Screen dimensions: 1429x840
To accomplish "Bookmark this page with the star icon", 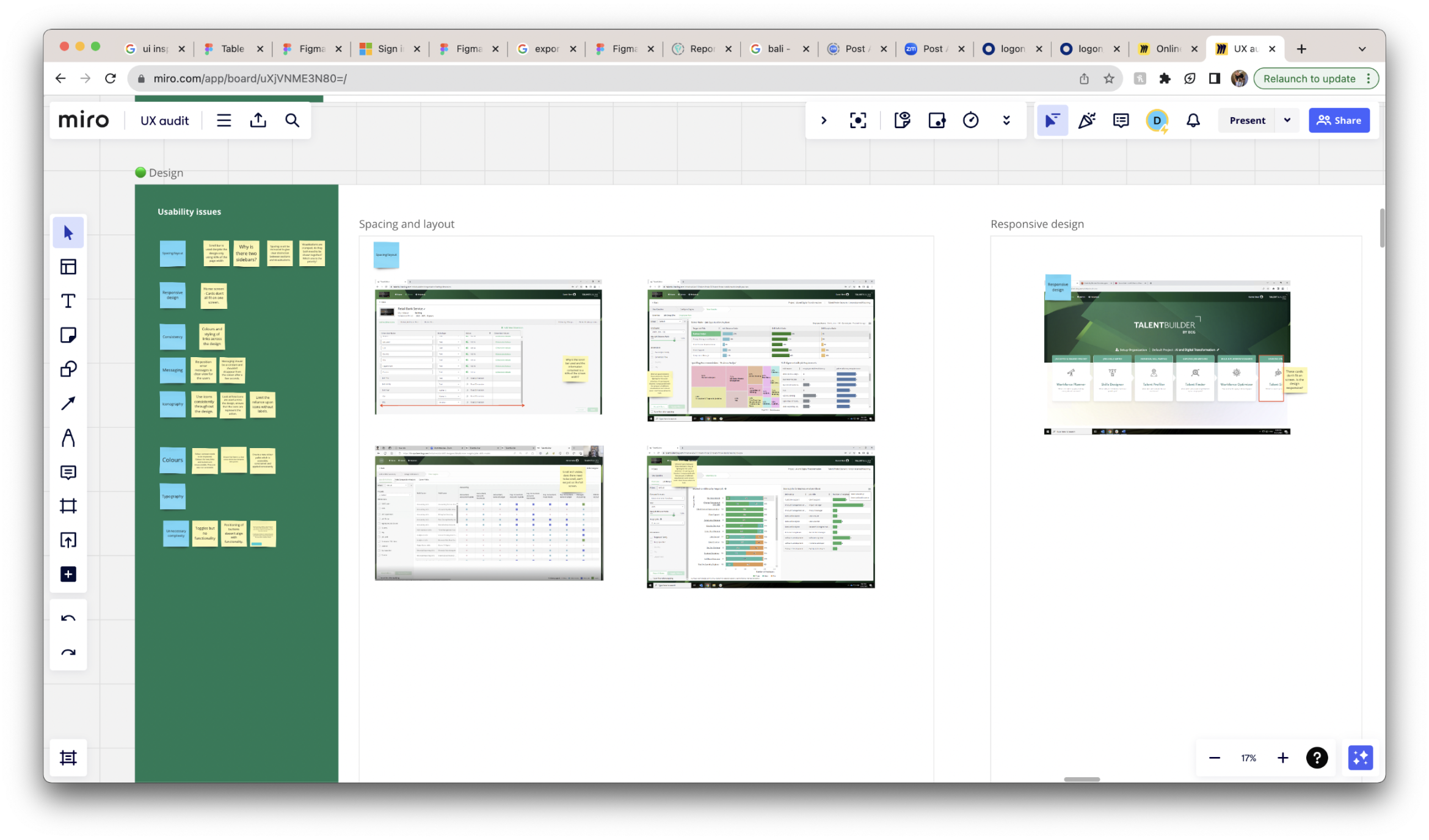I will pos(1109,79).
